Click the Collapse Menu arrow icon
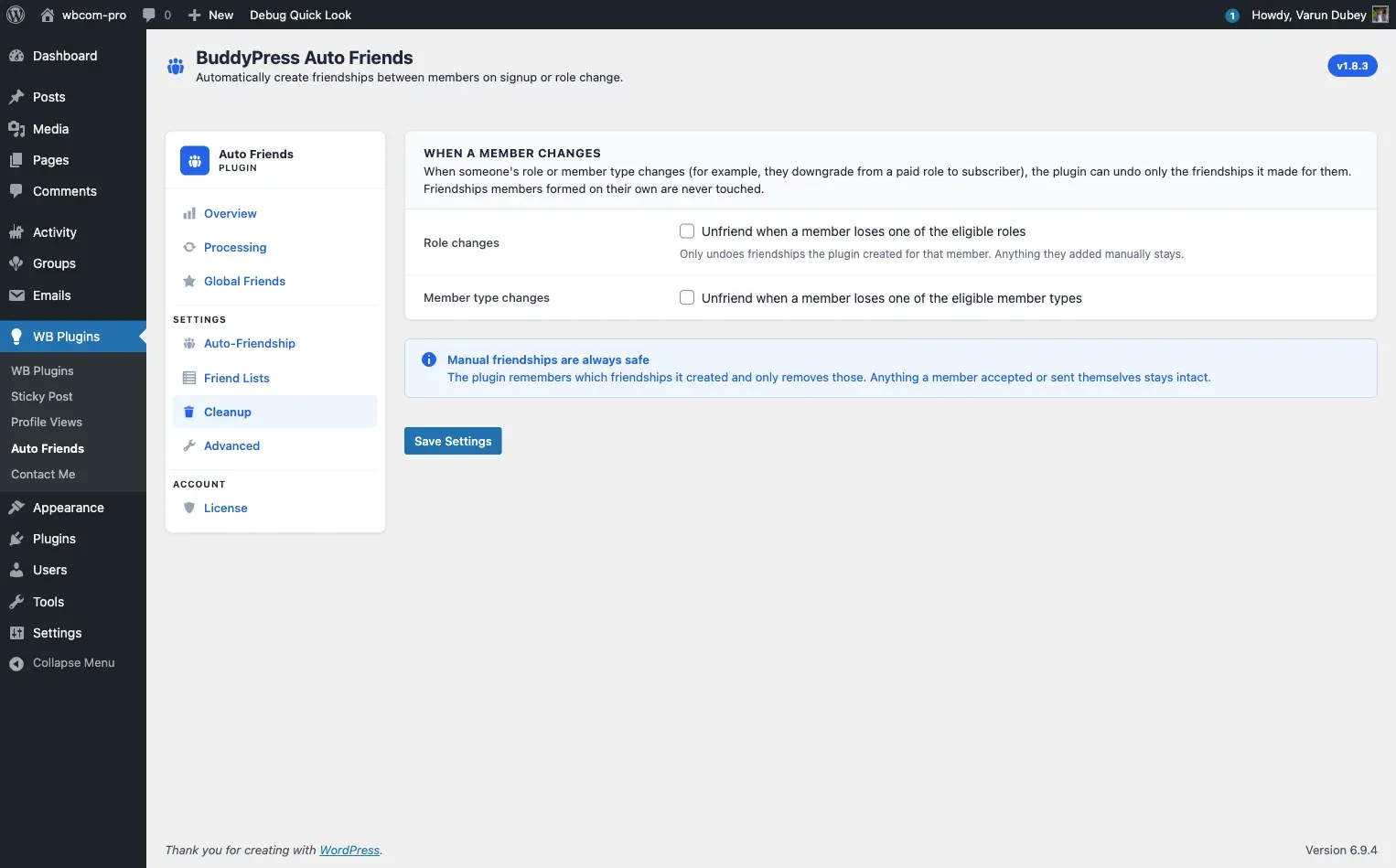Image resolution: width=1396 pixels, height=868 pixels. click(x=16, y=663)
